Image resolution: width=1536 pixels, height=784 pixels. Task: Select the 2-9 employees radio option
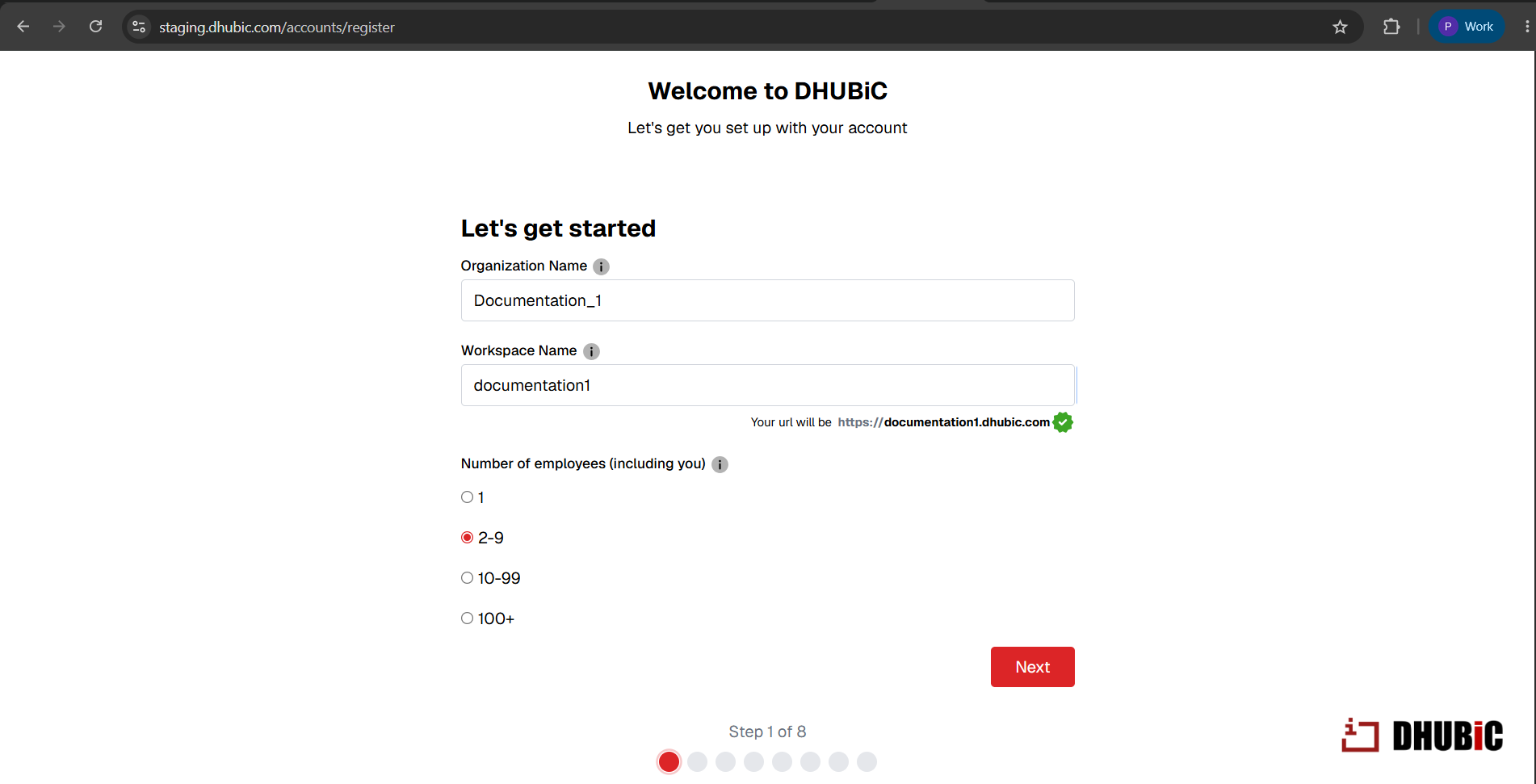(467, 538)
